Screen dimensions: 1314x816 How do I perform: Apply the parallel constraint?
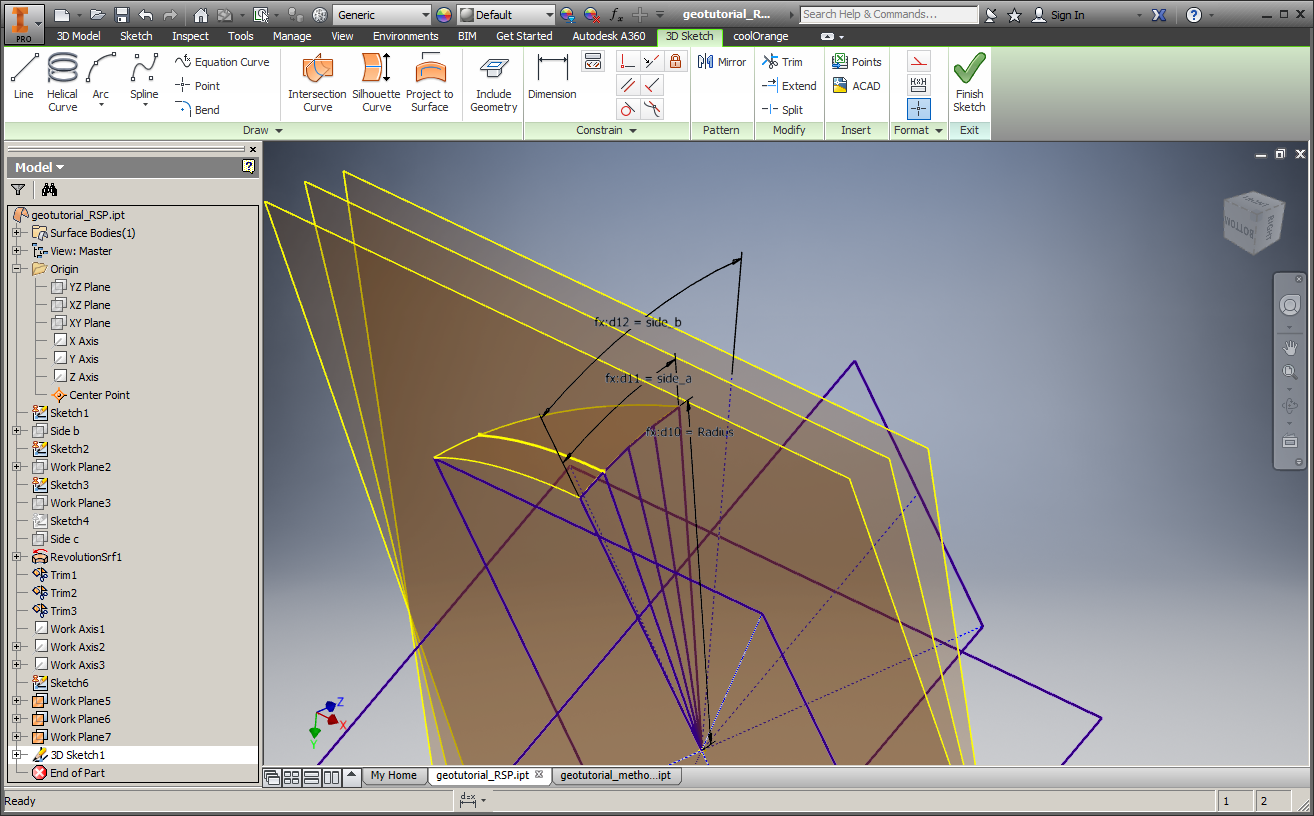pyautogui.click(x=627, y=85)
